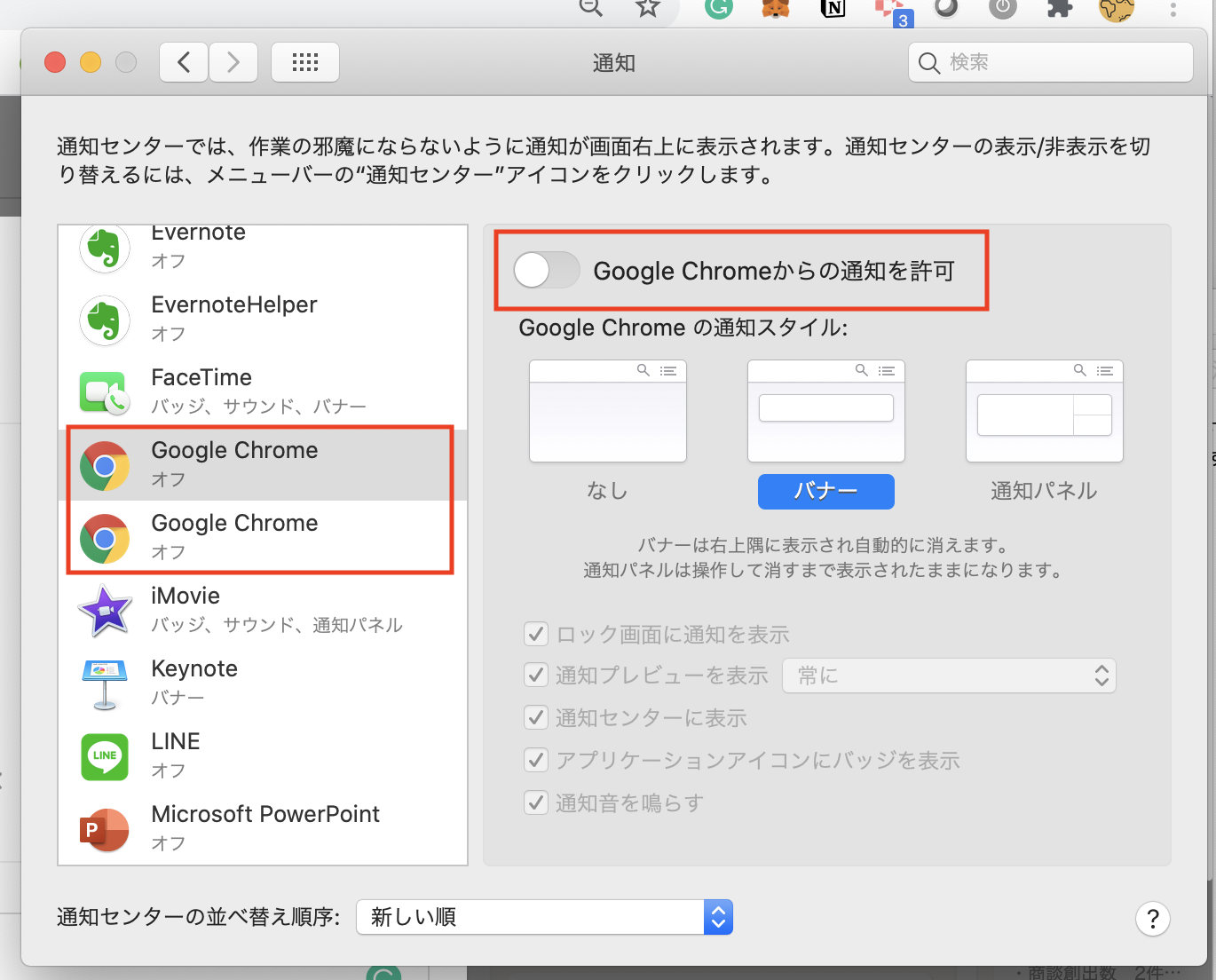Click the browser zoom magnifier icon
Screen dimensions: 1216x980
point(591,7)
